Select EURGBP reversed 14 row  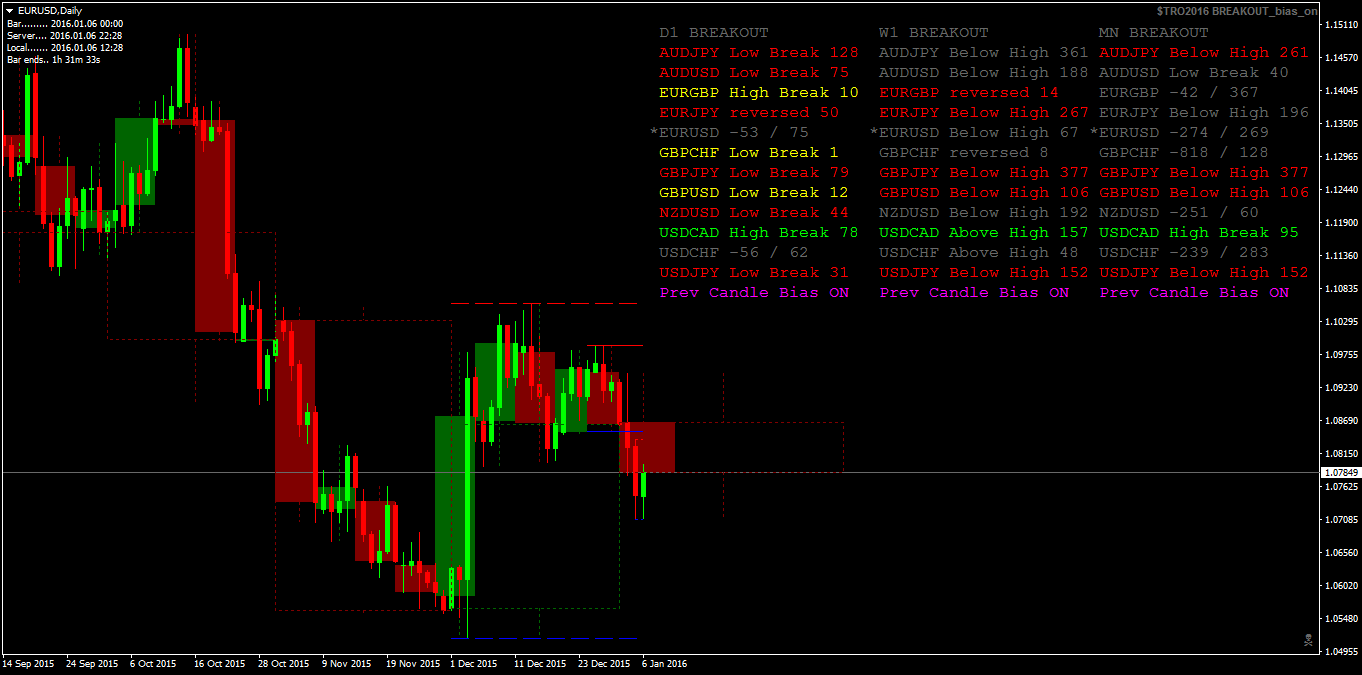tap(969, 93)
